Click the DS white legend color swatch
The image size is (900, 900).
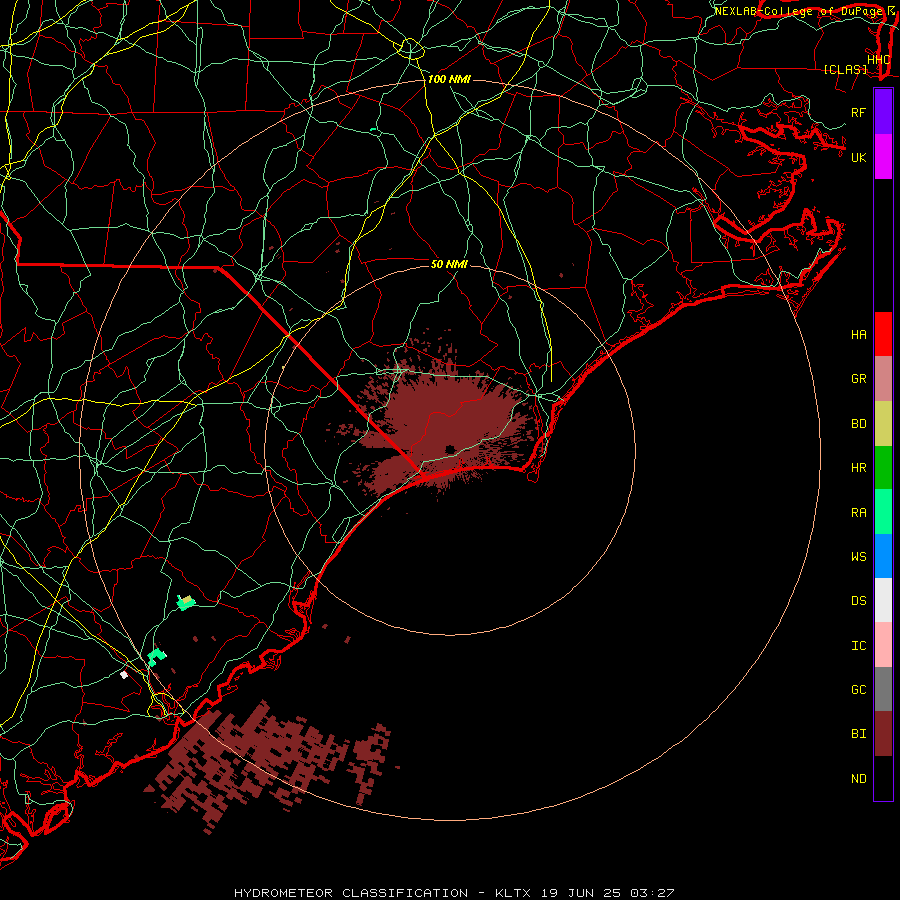883,600
